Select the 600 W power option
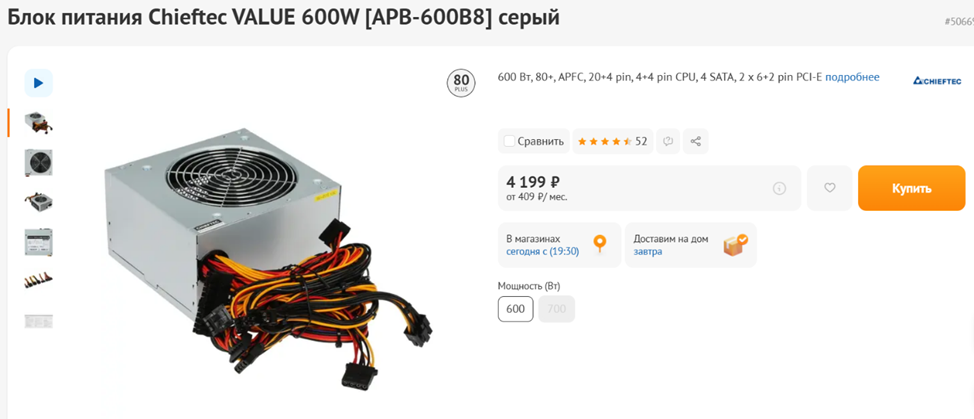 click(x=516, y=309)
